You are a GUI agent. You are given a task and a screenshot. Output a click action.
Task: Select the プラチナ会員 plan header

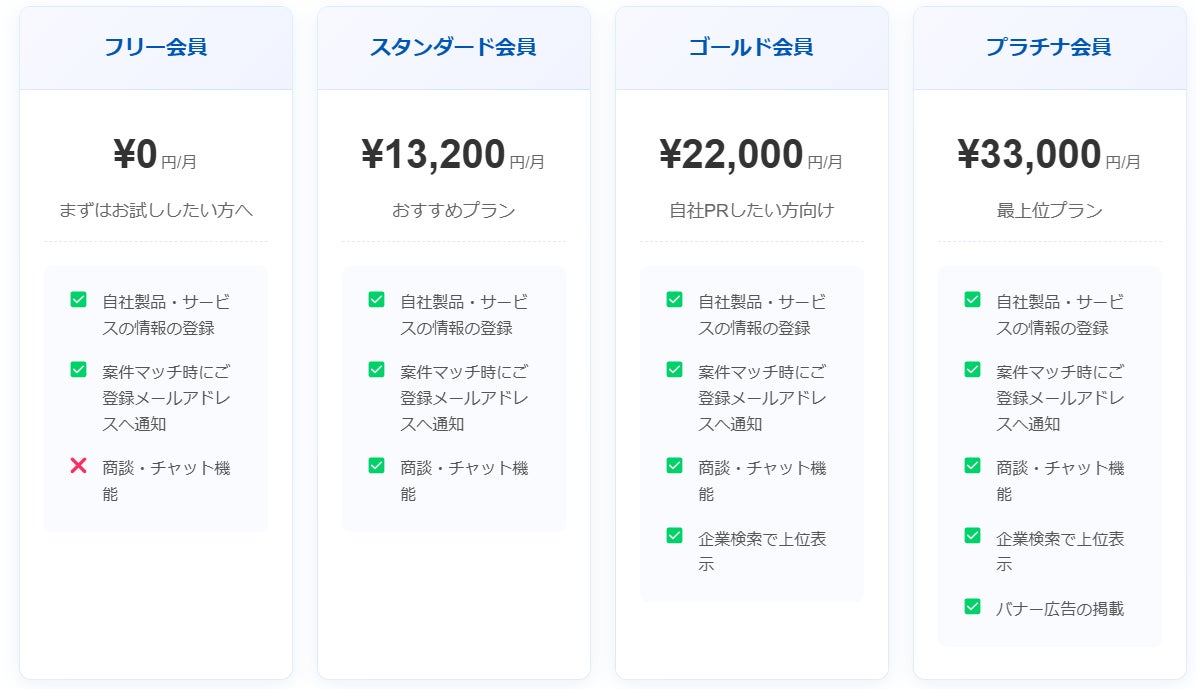(1049, 47)
